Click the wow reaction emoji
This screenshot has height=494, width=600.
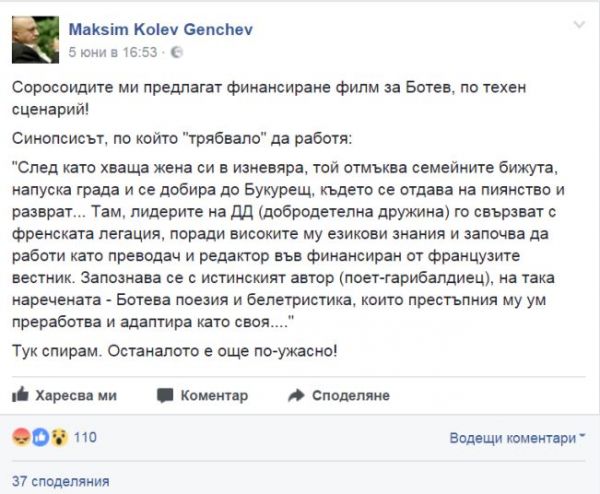[x=59, y=437]
